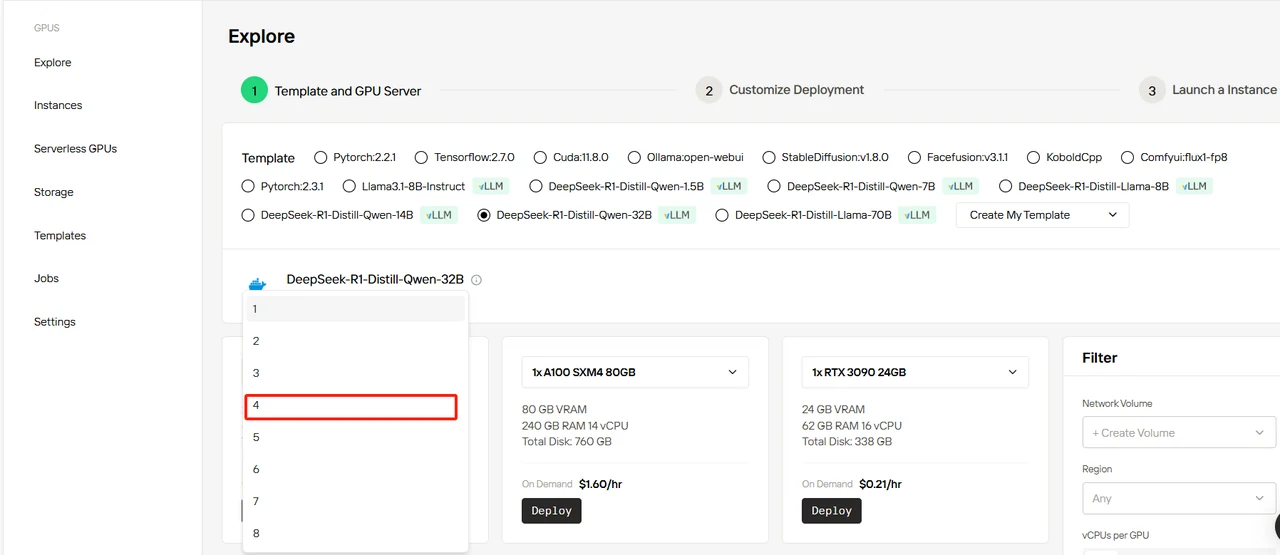Click the Launch a Instance step label
The height and width of the screenshot is (555, 1280).
coord(1225,90)
